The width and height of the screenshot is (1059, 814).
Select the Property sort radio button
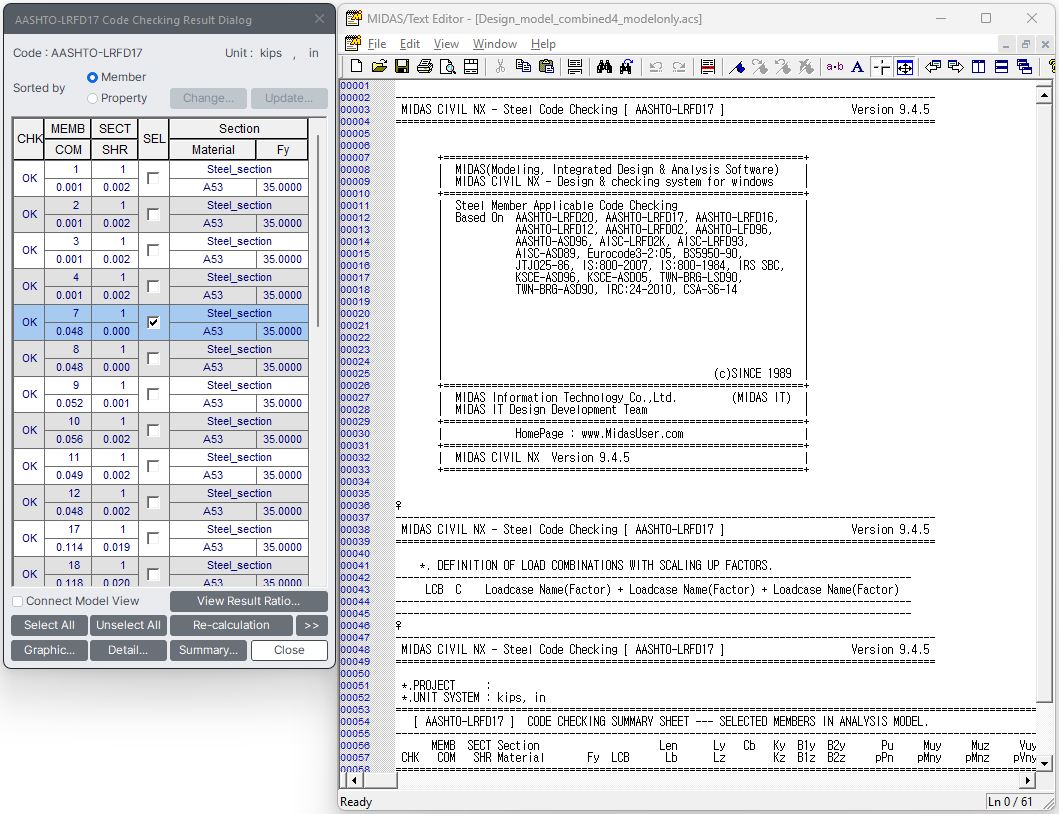point(93,99)
